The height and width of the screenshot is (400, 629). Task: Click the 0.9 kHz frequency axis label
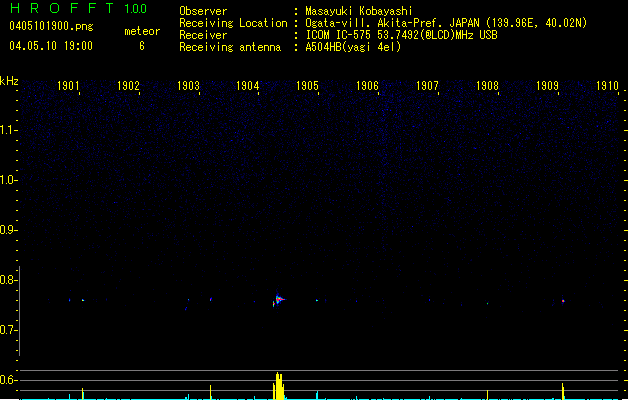tap(8, 230)
